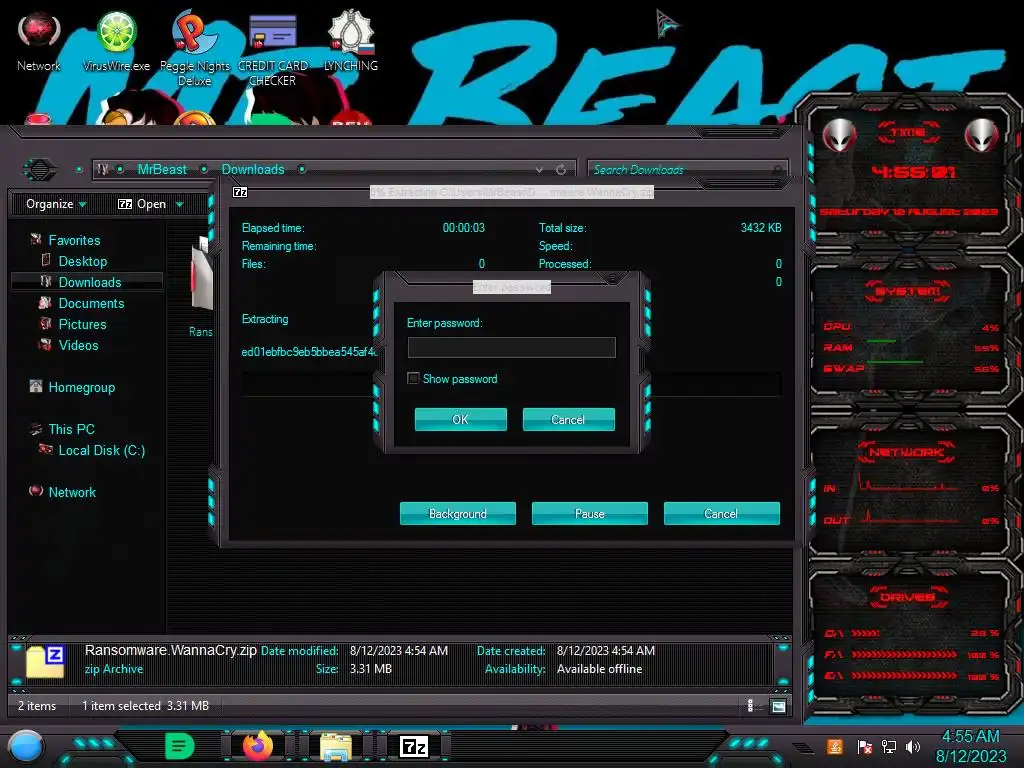Click the Action Center flag tray icon
This screenshot has height=768, width=1024.
[x=864, y=747]
